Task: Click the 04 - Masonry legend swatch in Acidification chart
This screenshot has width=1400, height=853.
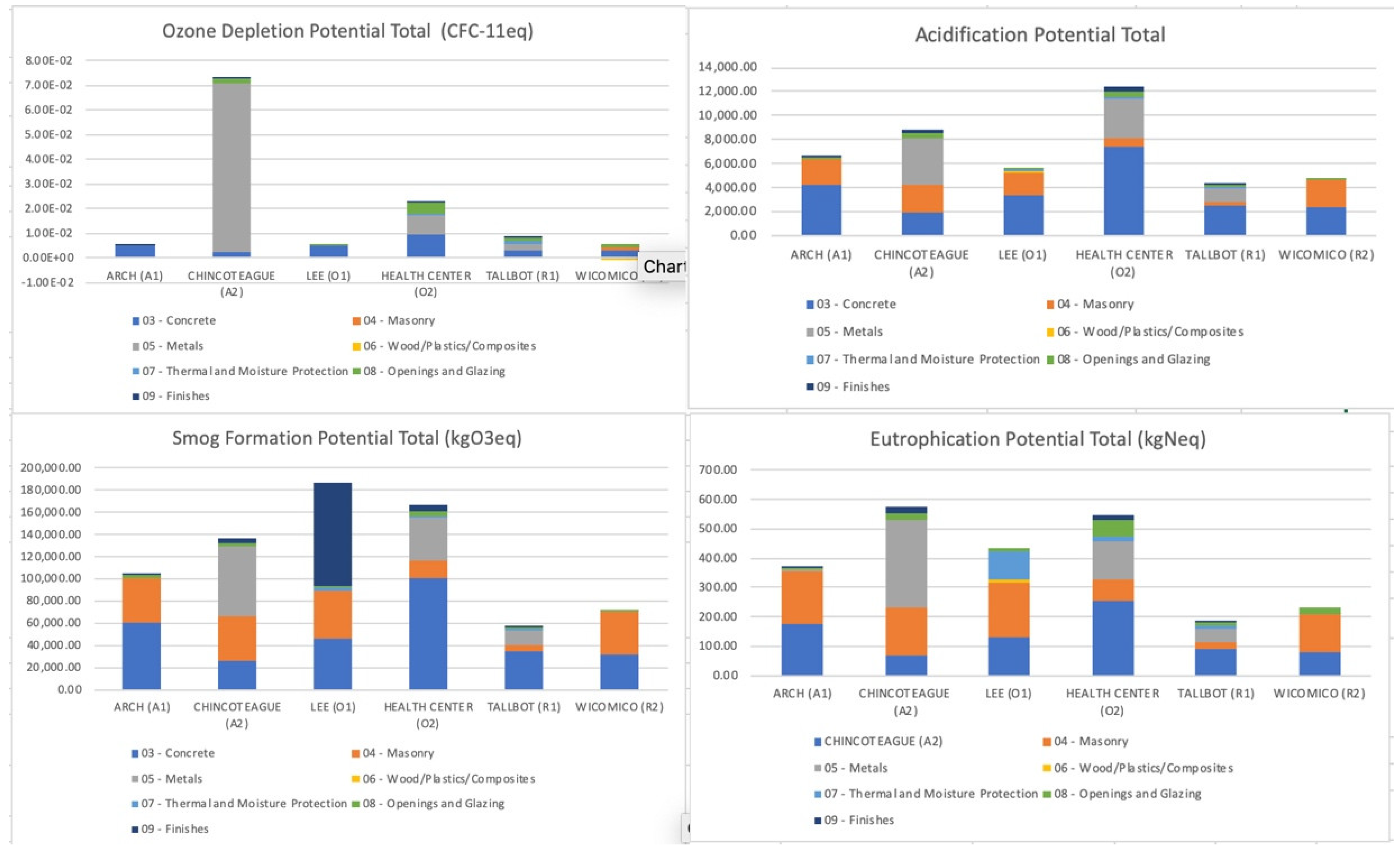Action: (1050, 305)
